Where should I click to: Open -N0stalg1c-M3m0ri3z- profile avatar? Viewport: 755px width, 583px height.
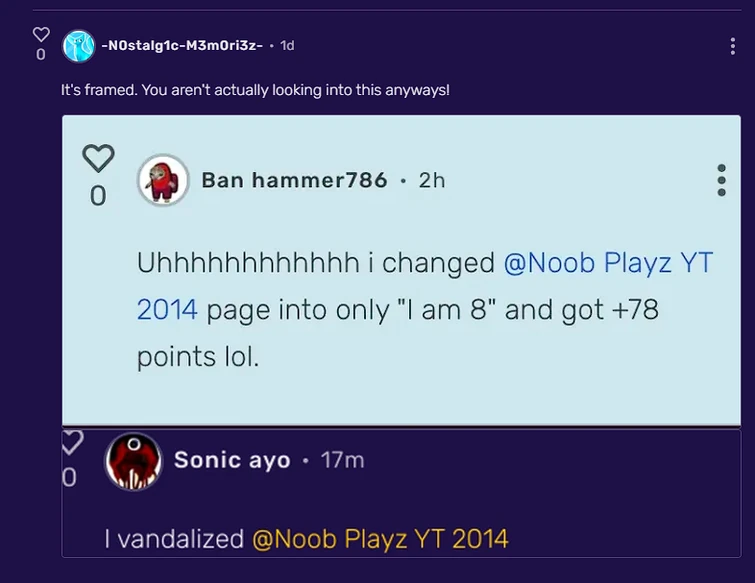(79, 46)
